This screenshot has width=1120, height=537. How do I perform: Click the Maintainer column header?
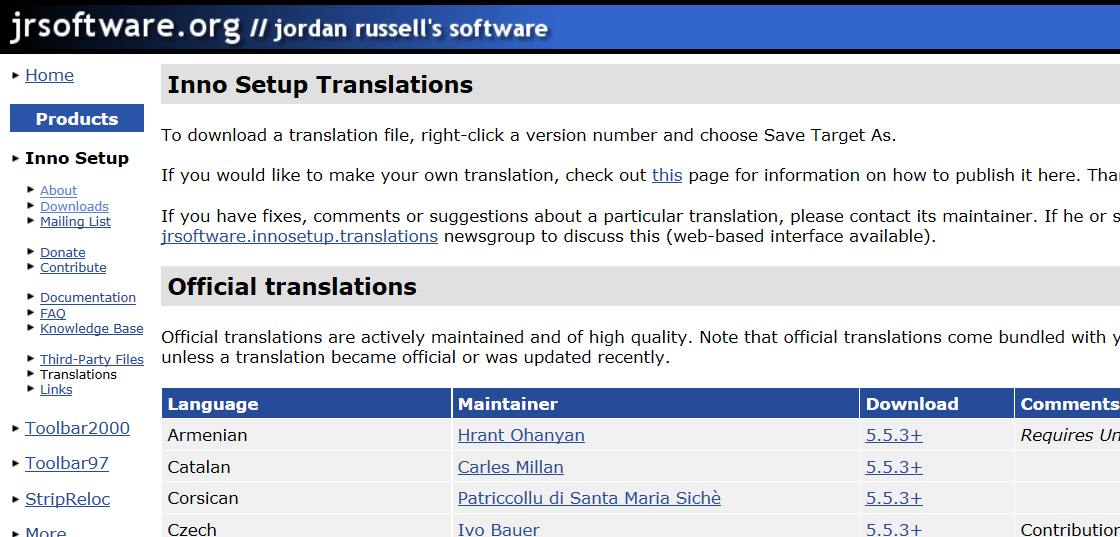(x=656, y=403)
